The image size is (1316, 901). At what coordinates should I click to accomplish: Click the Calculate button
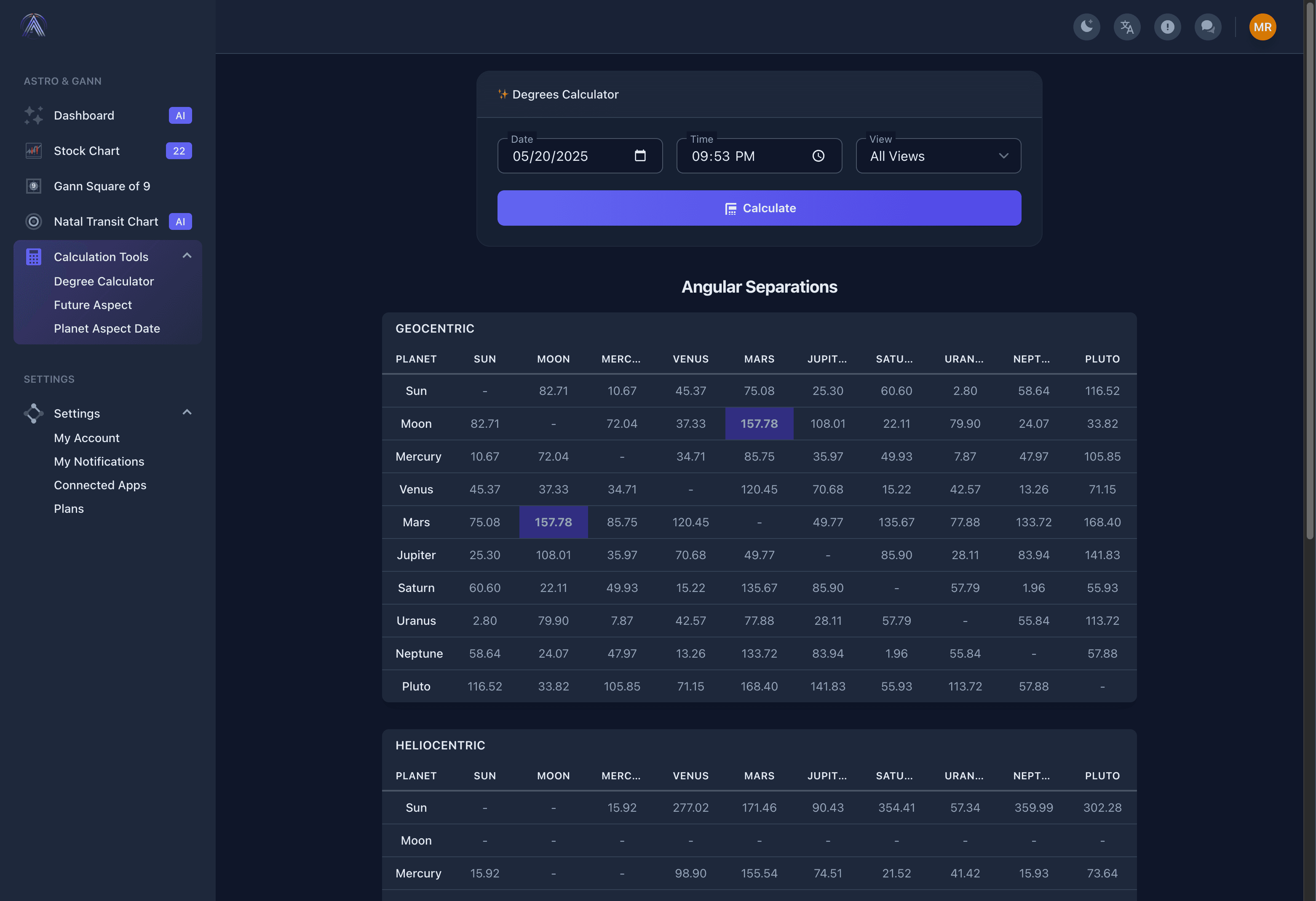(x=759, y=208)
